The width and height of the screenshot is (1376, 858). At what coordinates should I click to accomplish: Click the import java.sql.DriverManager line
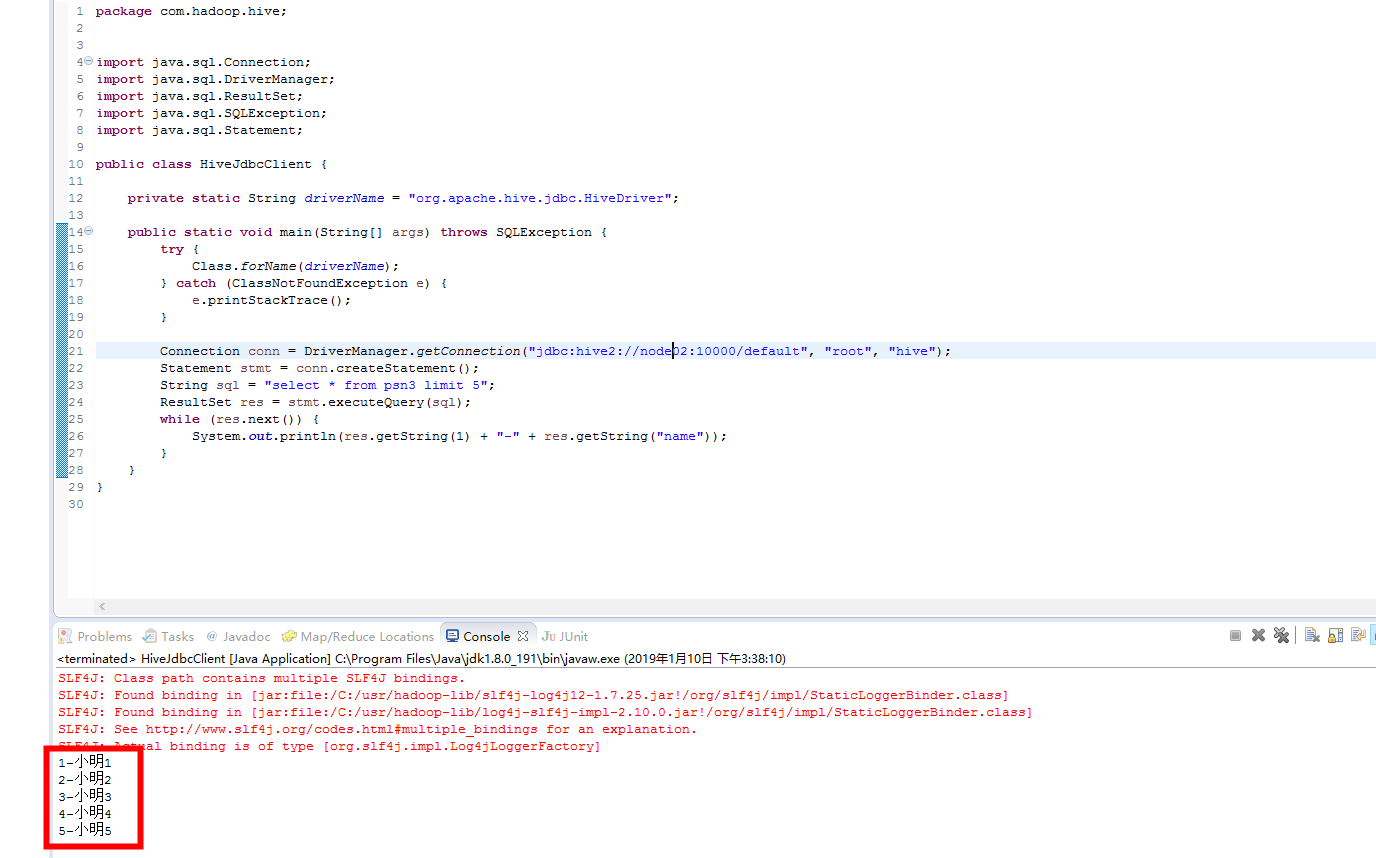click(215, 79)
